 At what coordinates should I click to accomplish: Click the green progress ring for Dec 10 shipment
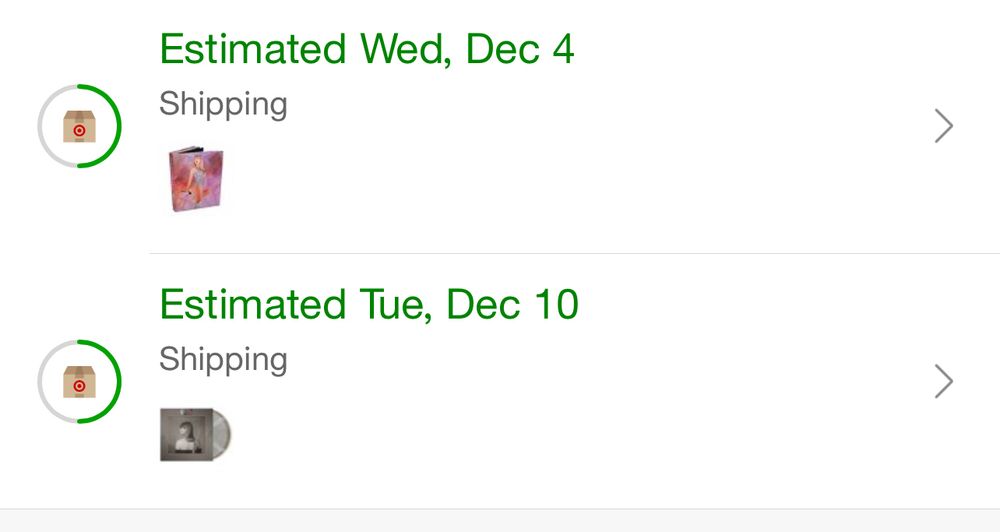coord(119,382)
